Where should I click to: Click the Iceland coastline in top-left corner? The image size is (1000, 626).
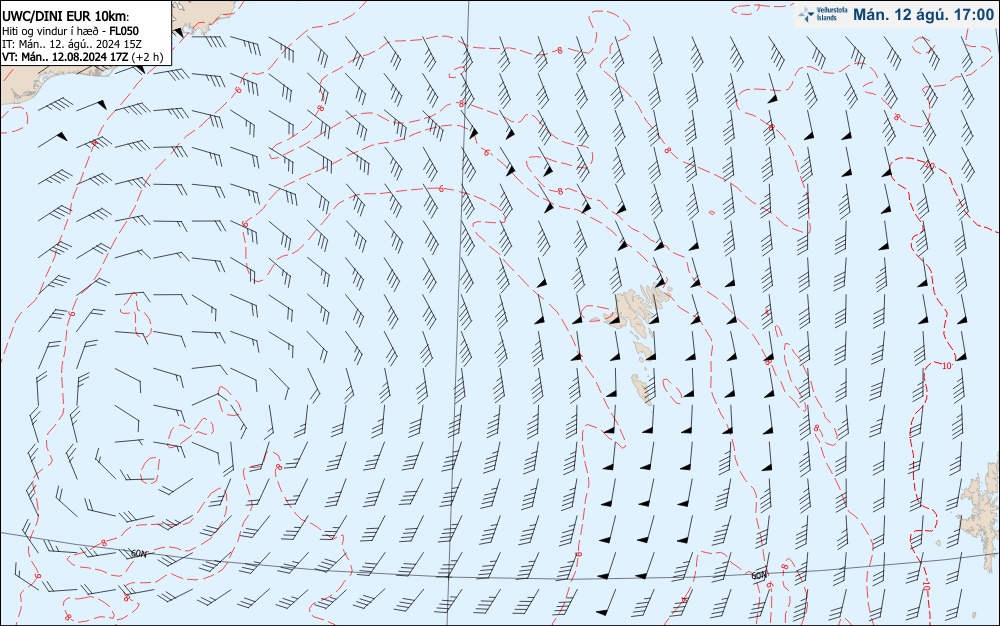(x=26, y=80)
